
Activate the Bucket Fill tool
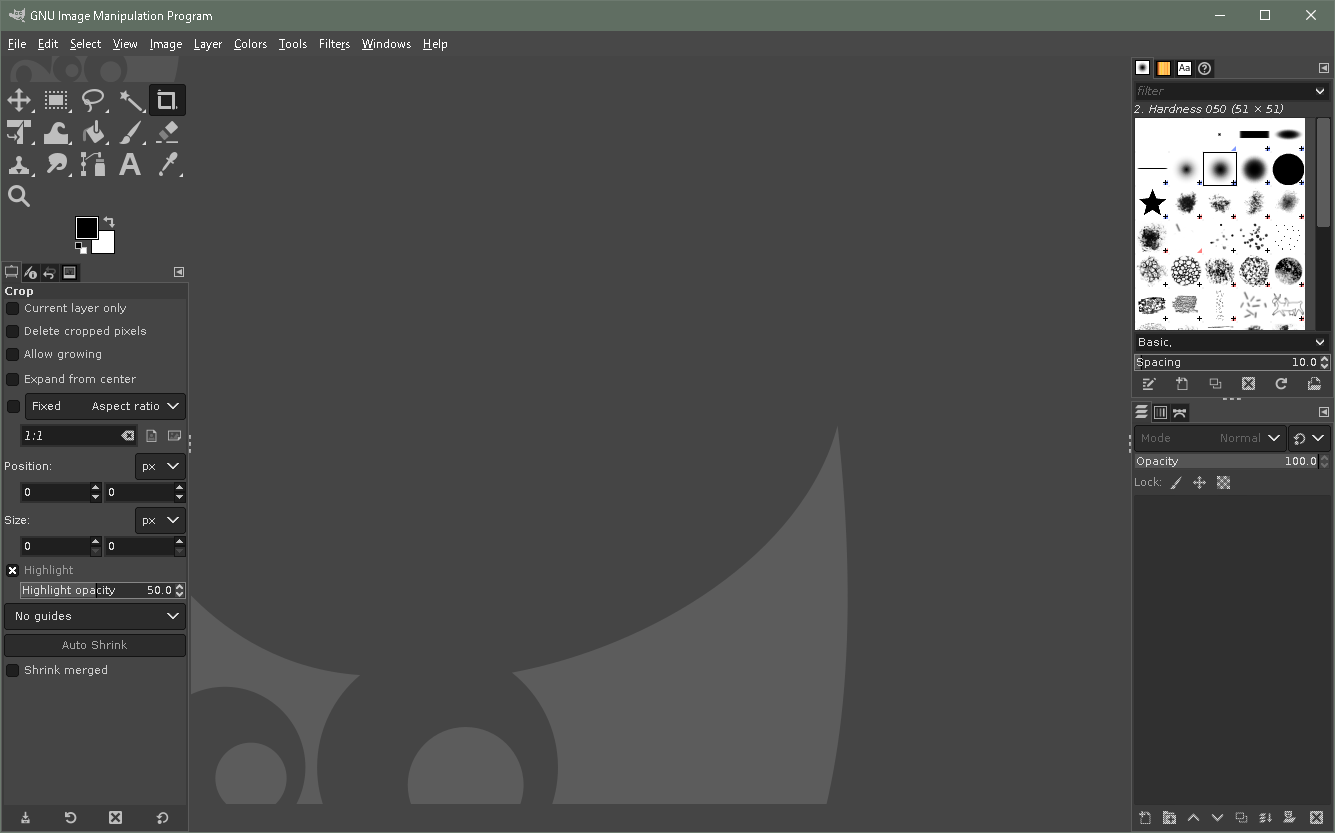tap(93, 132)
